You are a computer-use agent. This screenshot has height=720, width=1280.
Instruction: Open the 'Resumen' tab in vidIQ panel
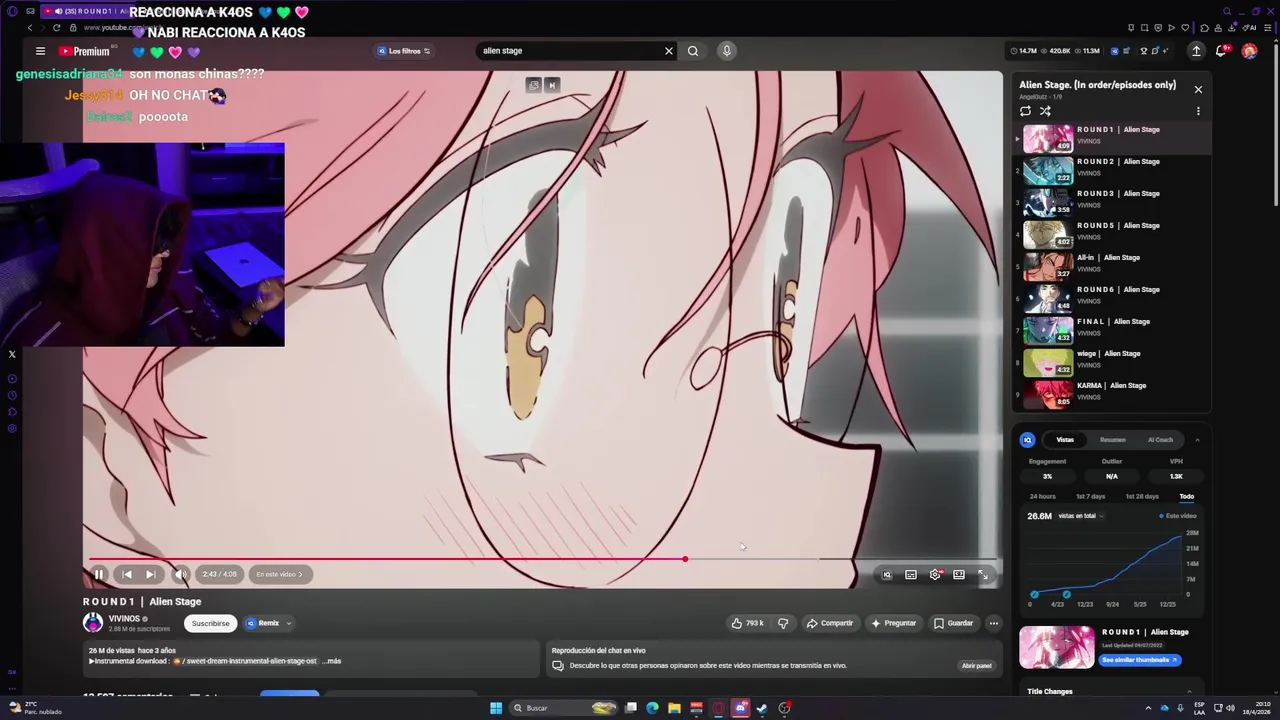pyautogui.click(x=1112, y=440)
